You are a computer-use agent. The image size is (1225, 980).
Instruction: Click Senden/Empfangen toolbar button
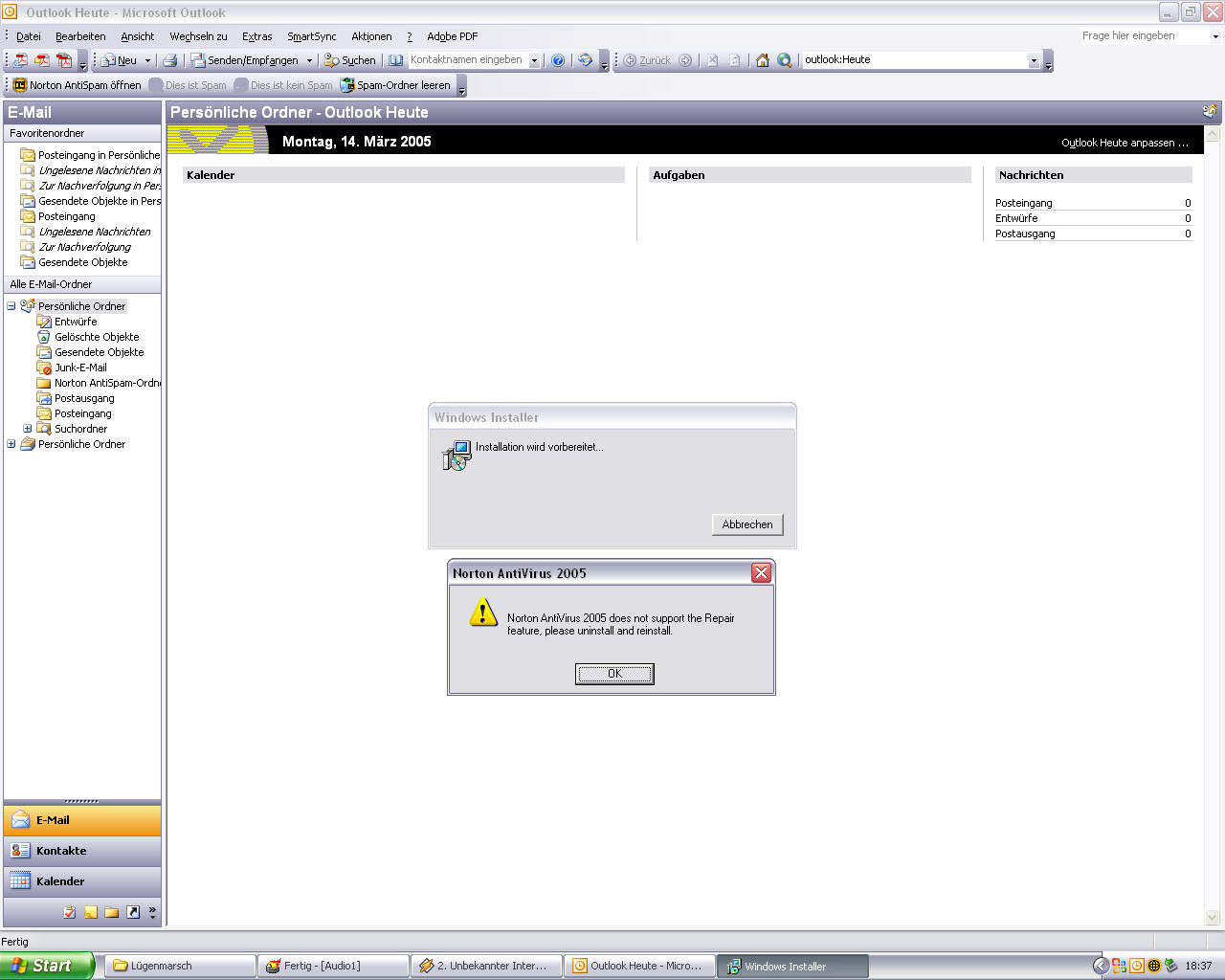(x=245, y=60)
